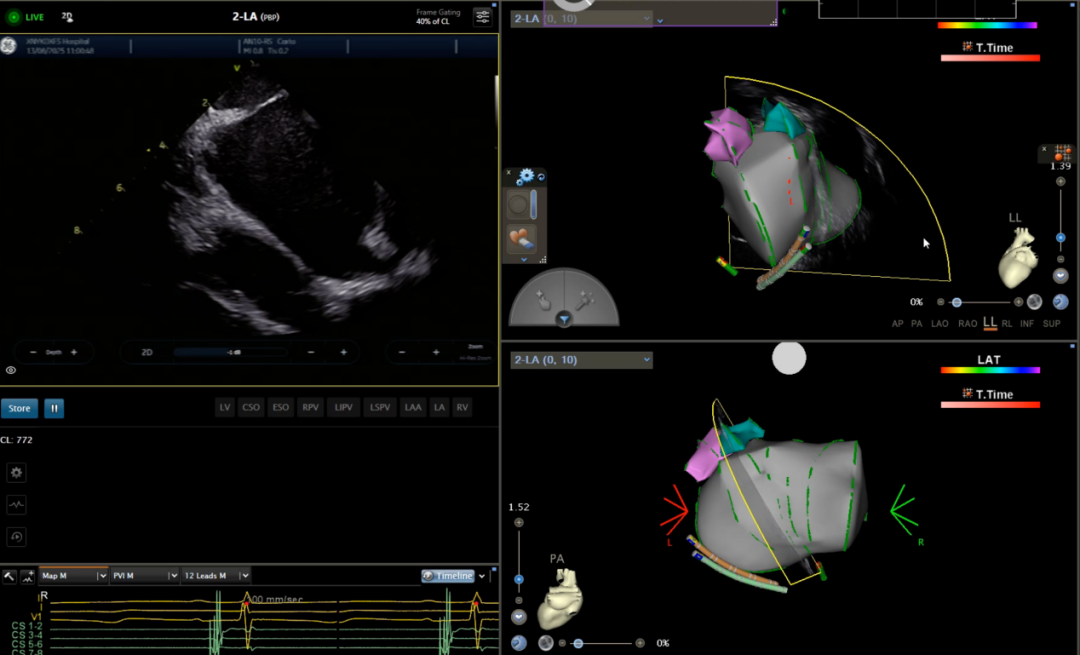Select the LAA anatomy label button
Image resolution: width=1080 pixels, height=655 pixels.
click(412, 408)
